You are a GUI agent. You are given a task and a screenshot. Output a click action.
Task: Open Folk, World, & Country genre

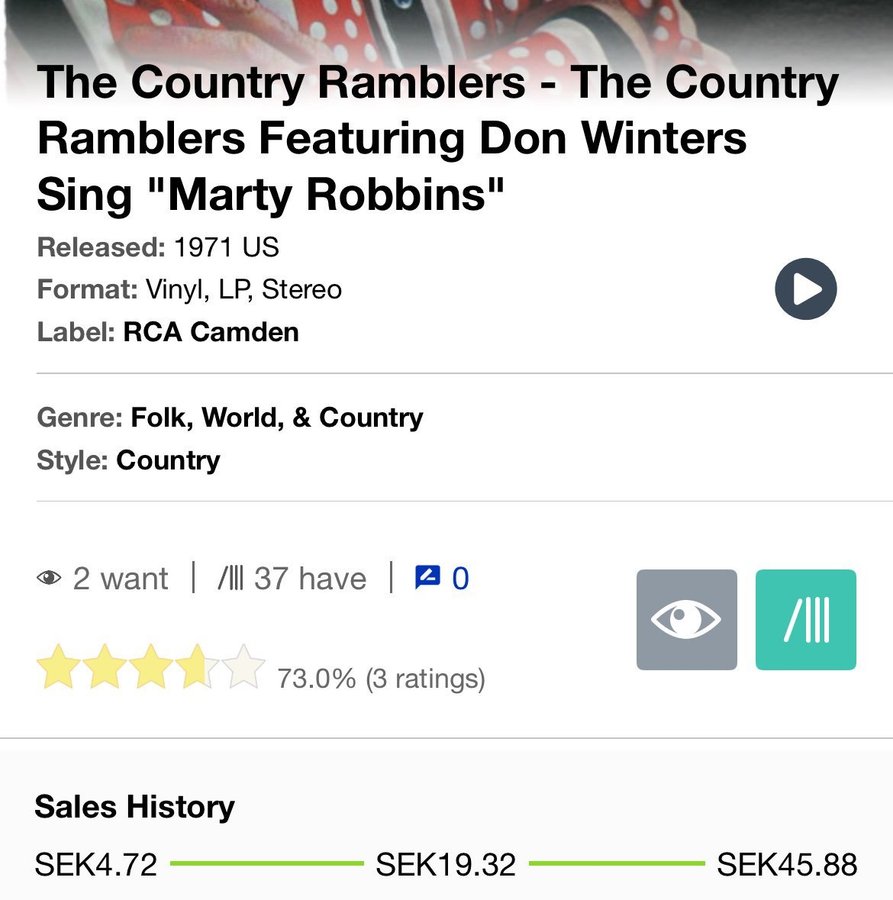pos(277,417)
